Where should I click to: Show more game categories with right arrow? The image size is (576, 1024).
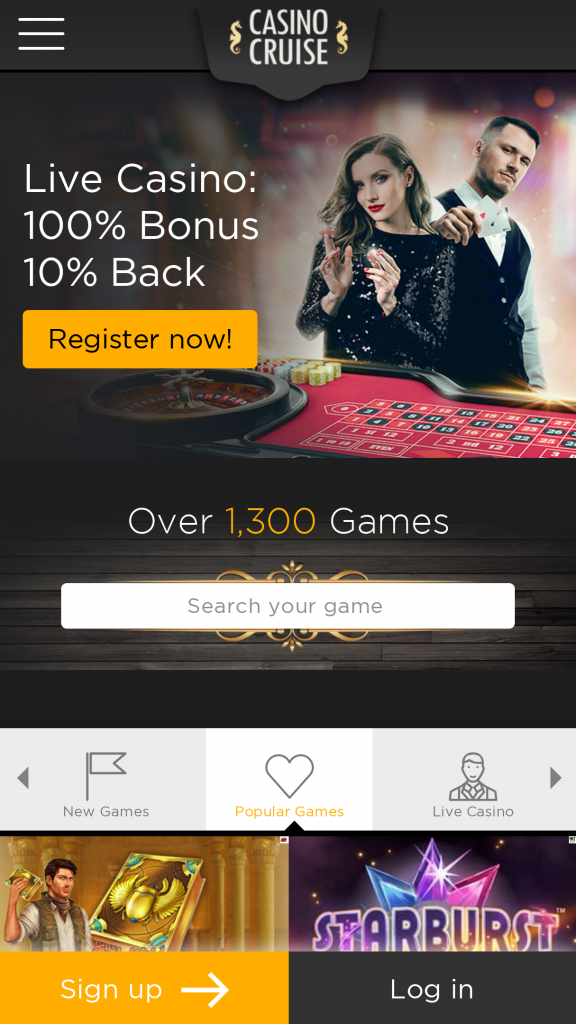(x=556, y=778)
